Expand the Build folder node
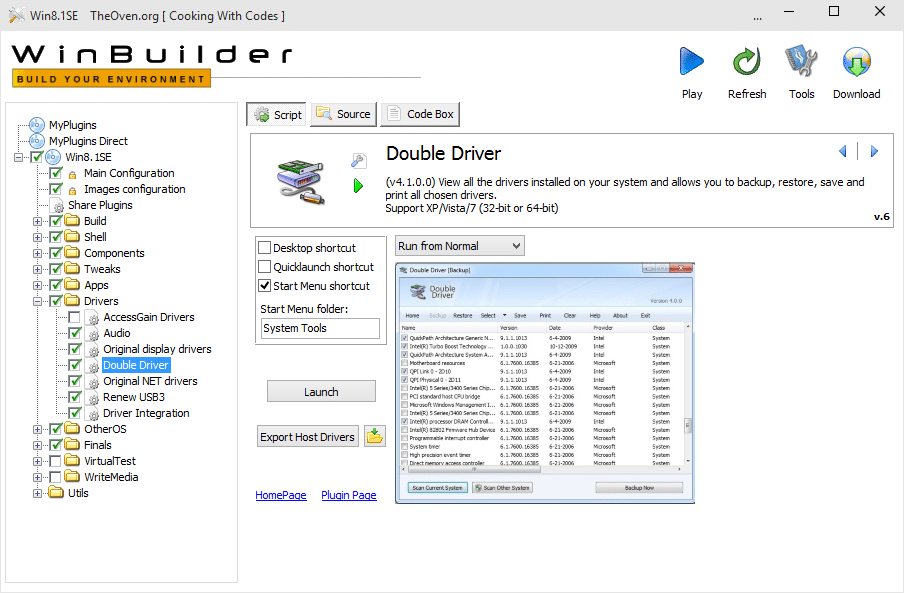904x593 pixels. pyautogui.click(x=37, y=221)
